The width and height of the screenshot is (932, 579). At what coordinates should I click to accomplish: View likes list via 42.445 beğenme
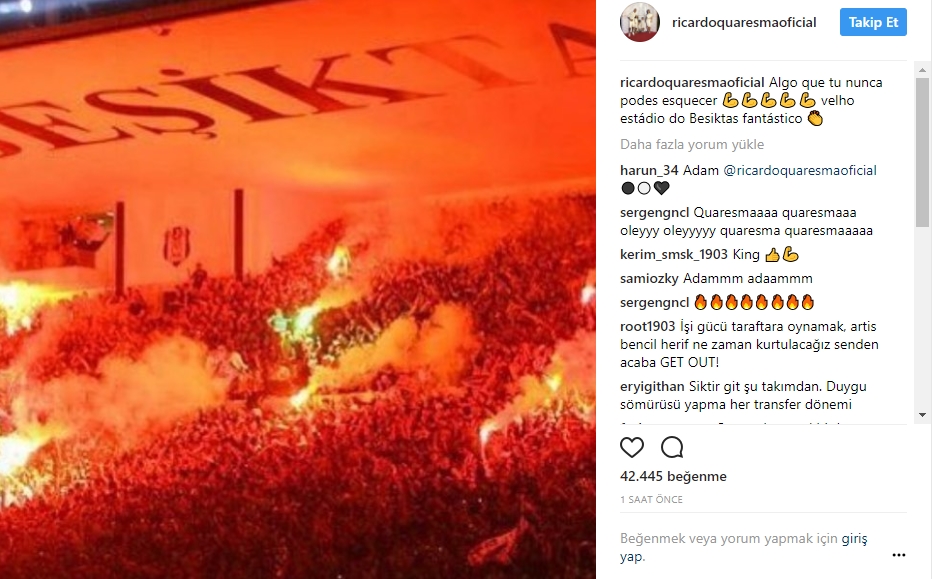pos(673,476)
